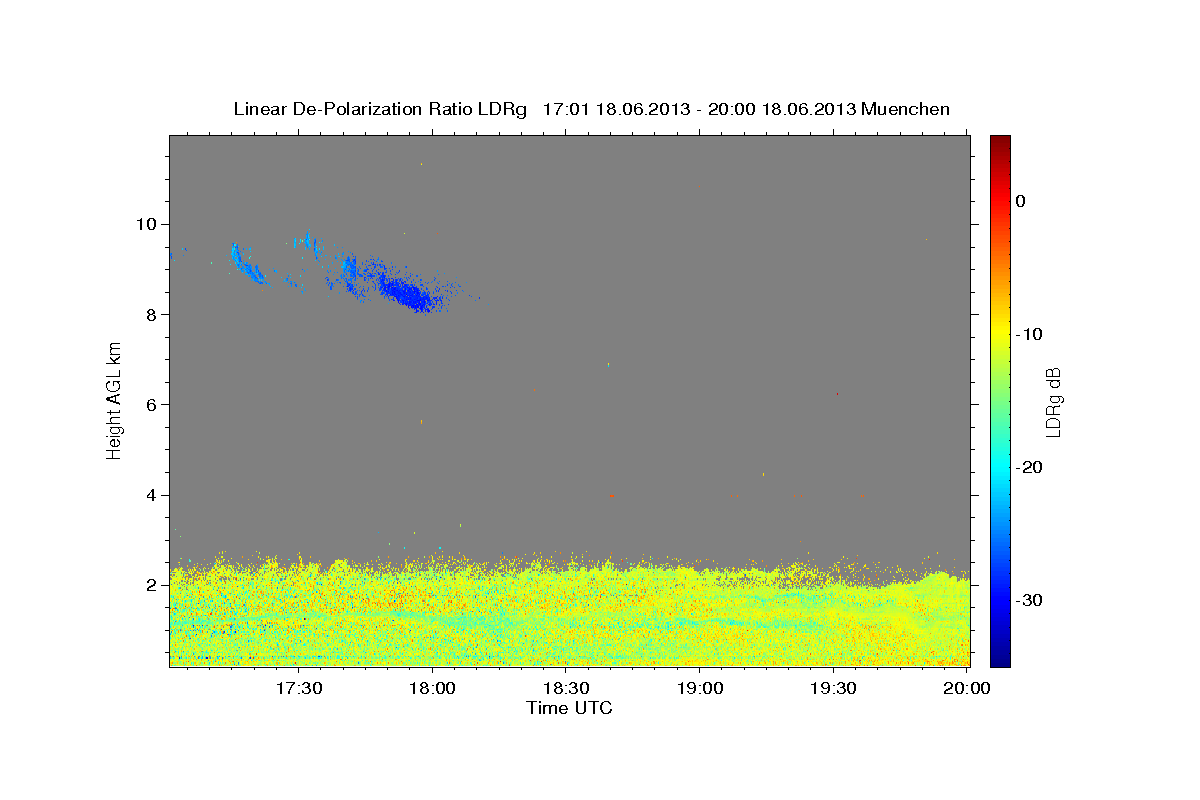The height and width of the screenshot is (800, 1200).
Task: Pick the dark blue bottom of colorbar
Action: [x=1000, y=655]
